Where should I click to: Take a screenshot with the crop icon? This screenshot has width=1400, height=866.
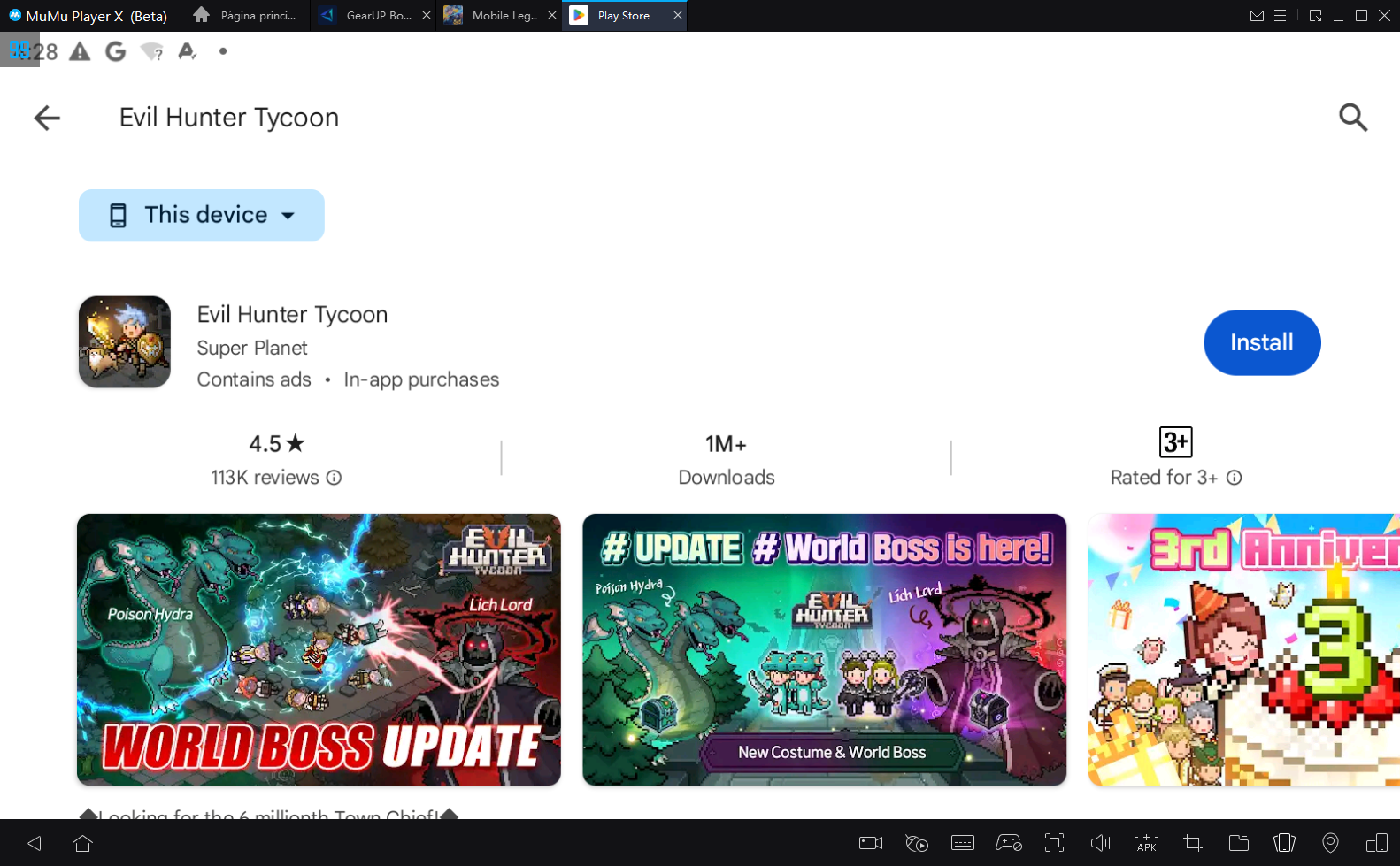pyautogui.click(x=1193, y=843)
